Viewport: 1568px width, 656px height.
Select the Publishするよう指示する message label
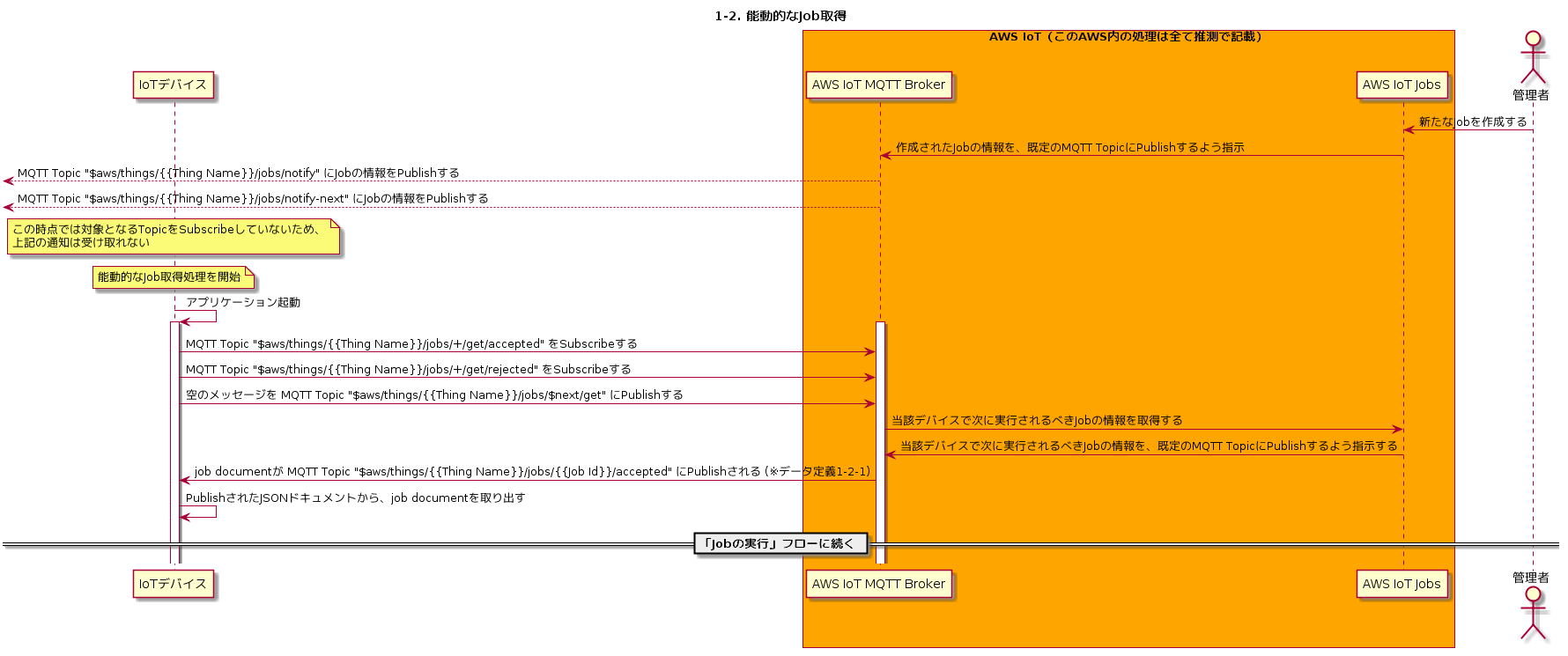click(1149, 446)
